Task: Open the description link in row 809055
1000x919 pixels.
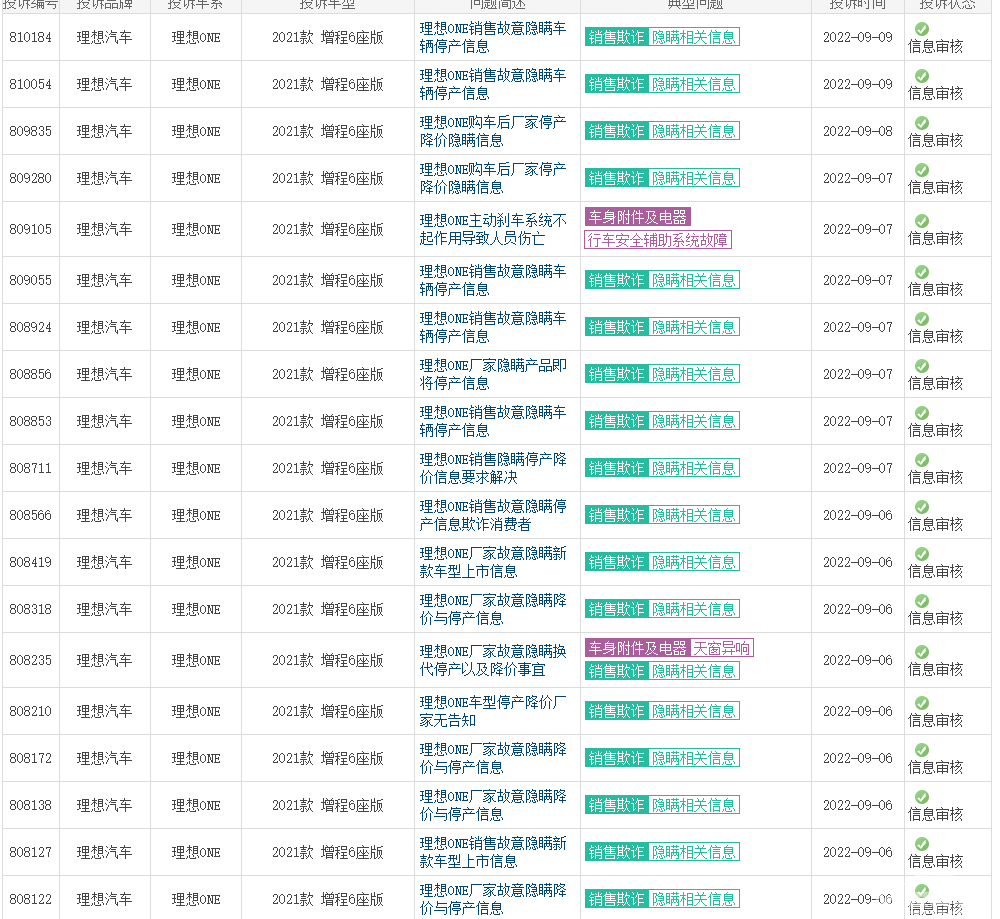Action: tap(493, 281)
